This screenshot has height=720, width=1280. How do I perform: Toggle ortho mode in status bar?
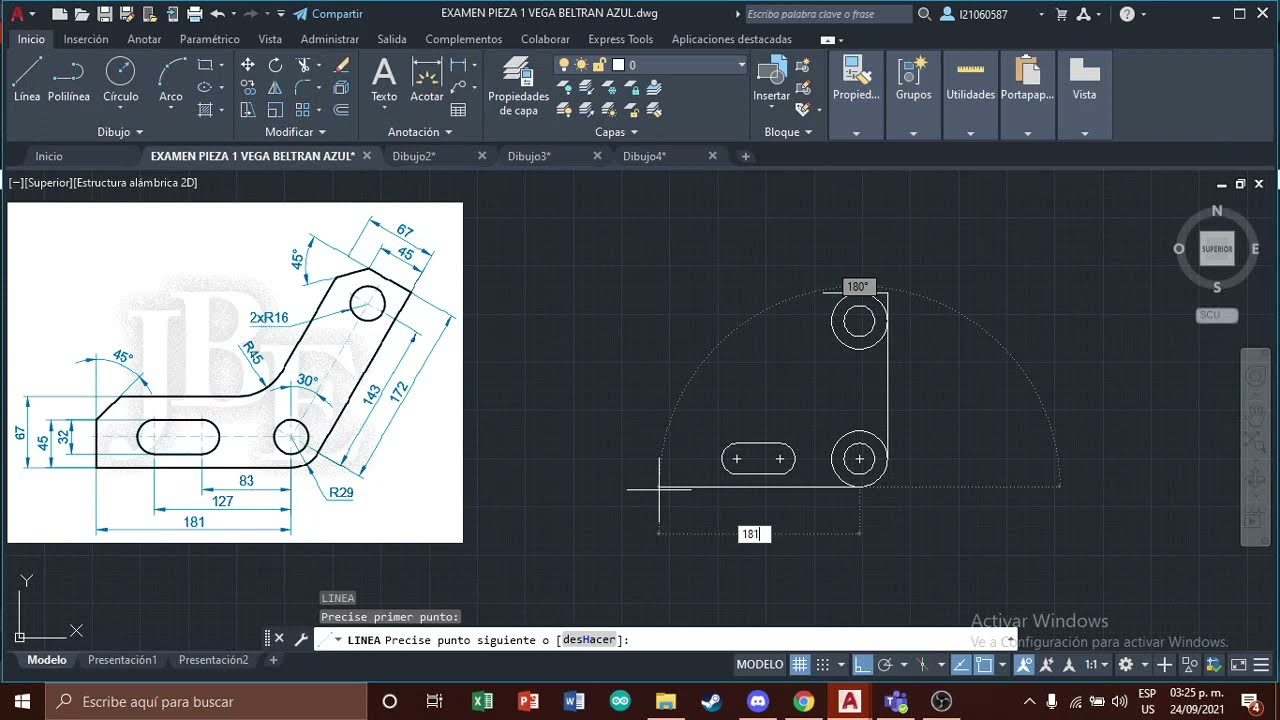[862, 665]
